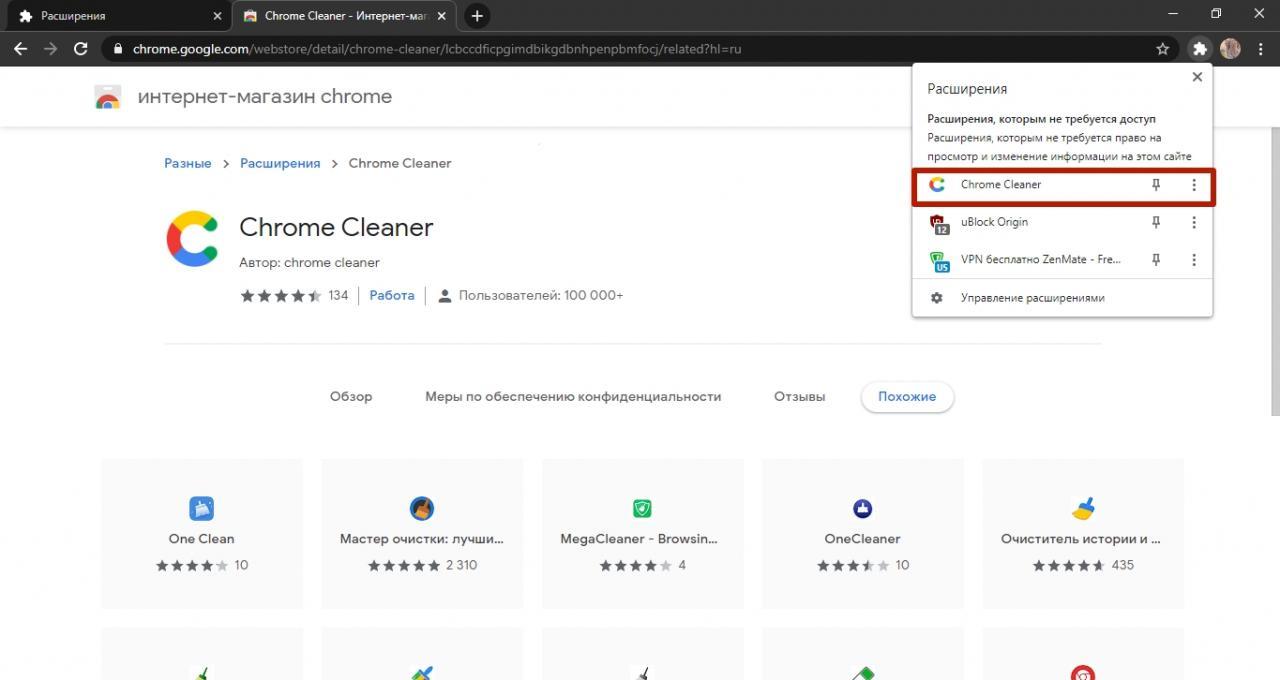1280x680 pixels.
Task: Open Управление расширениями
Action: [x=1063, y=298]
